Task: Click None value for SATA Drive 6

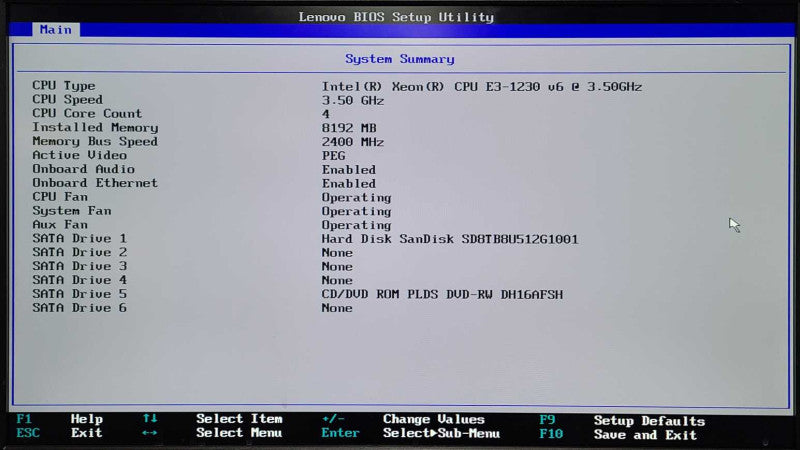Action: click(337, 308)
